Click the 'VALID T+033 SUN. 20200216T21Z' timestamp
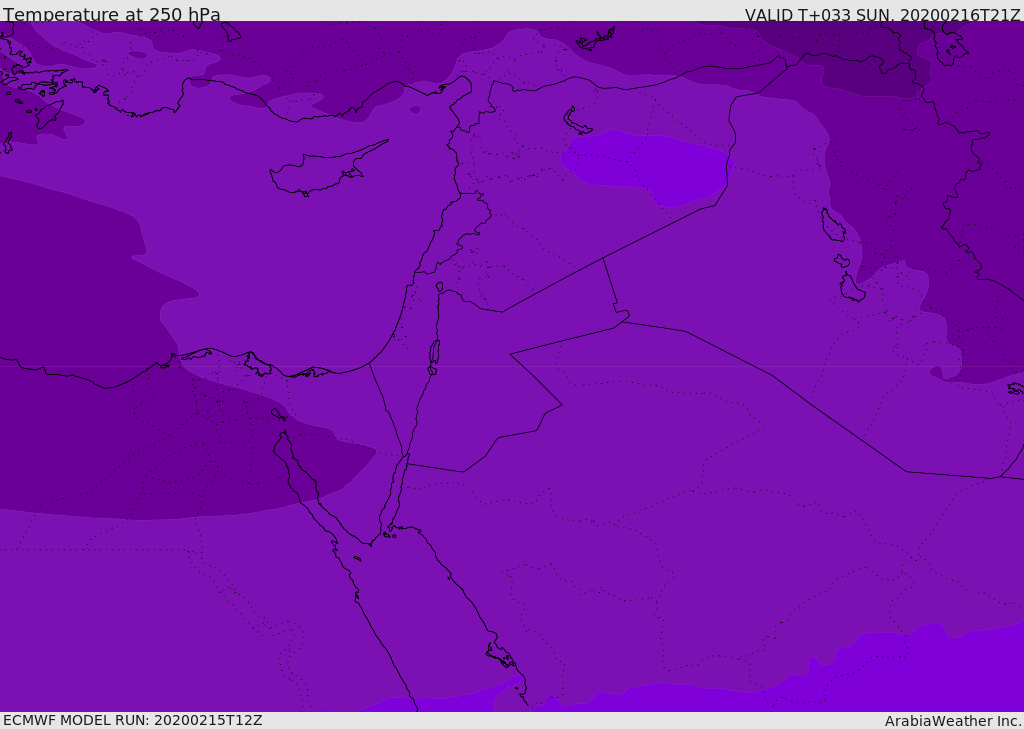1024x729 pixels. click(x=882, y=14)
